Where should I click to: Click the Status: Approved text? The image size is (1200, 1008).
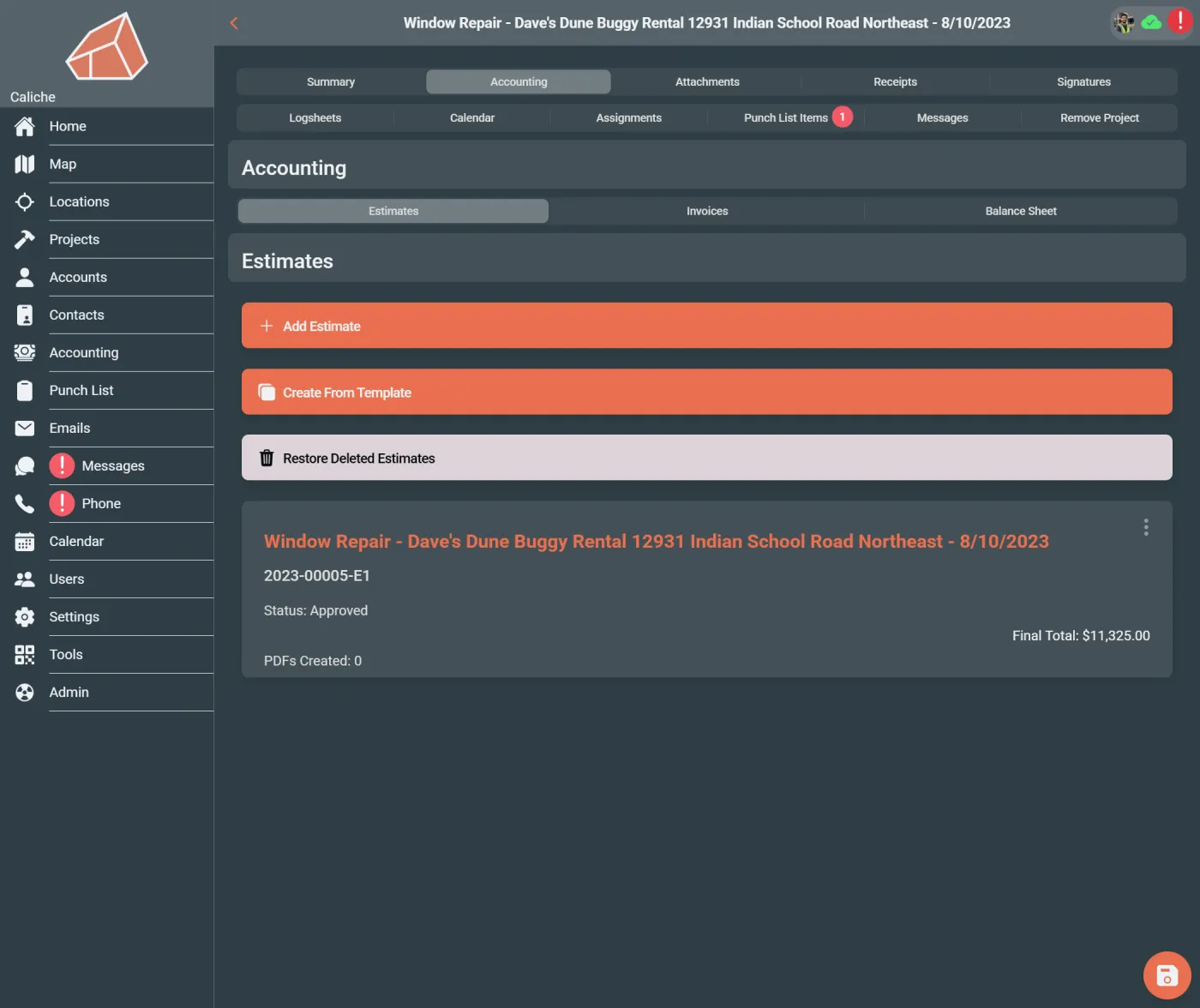tap(315, 610)
